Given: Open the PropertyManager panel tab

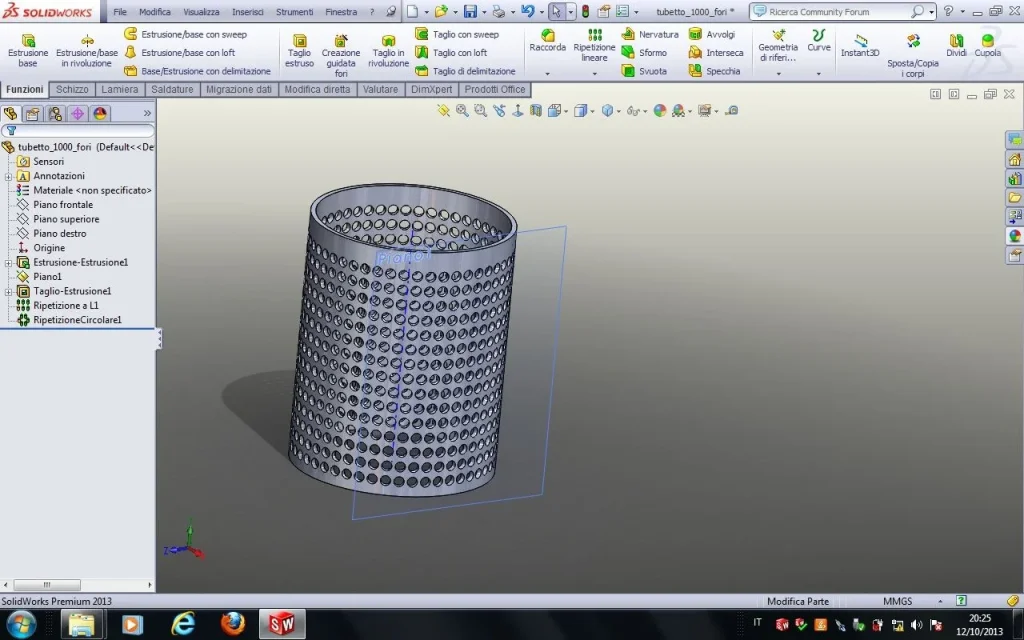Looking at the screenshot, I should (33, 114).
